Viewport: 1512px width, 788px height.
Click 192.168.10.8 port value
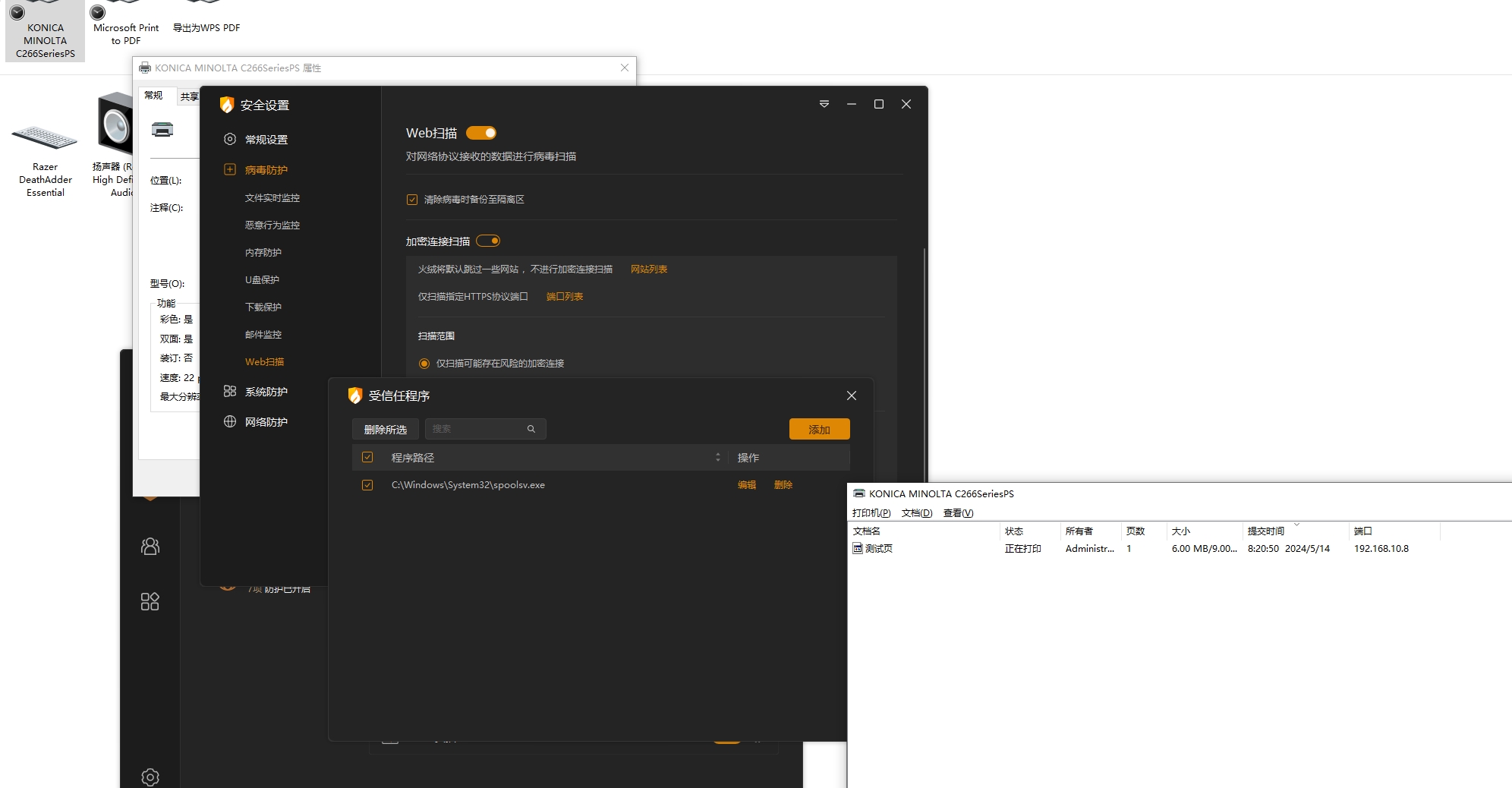[1381, 549]
